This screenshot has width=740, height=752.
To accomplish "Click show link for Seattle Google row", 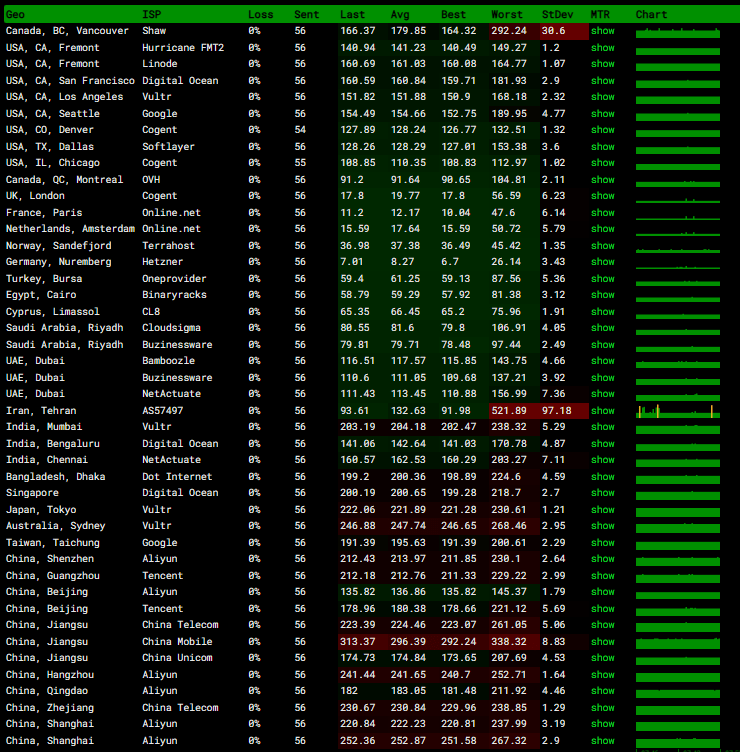I will click(x=602, y=114).
